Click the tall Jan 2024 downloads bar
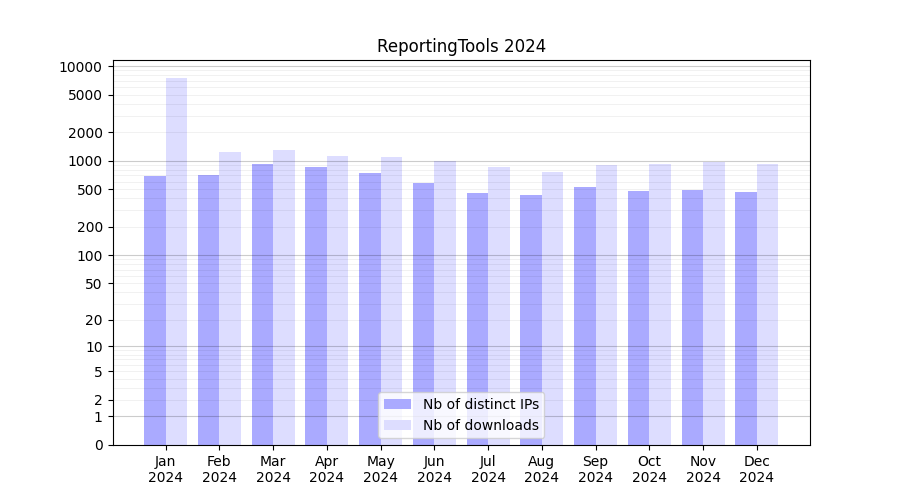 (x=176, y=260)
